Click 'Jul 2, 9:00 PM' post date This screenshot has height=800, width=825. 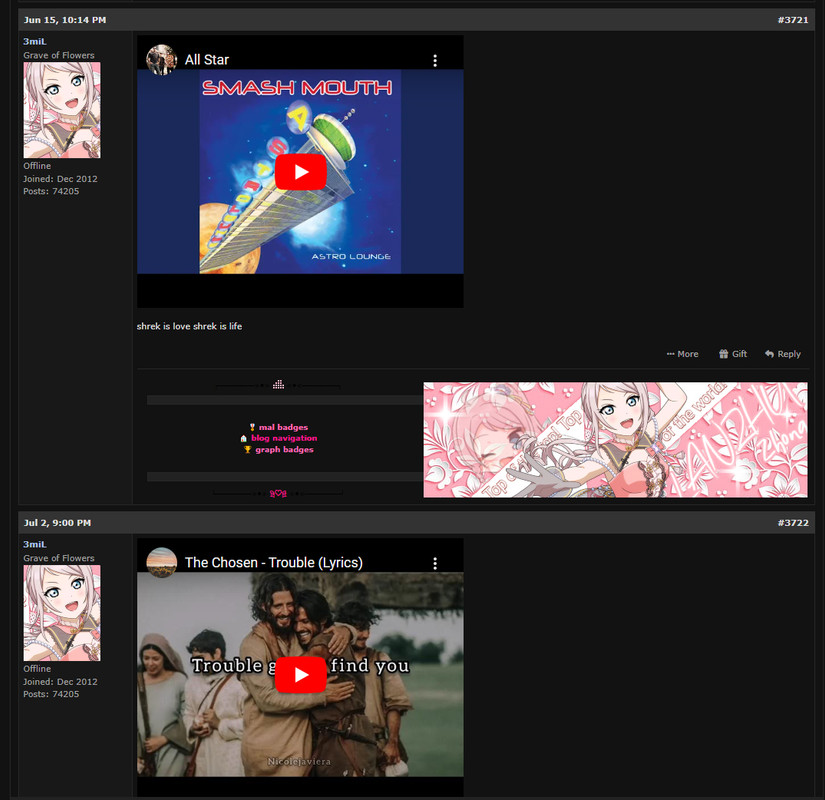57,523
